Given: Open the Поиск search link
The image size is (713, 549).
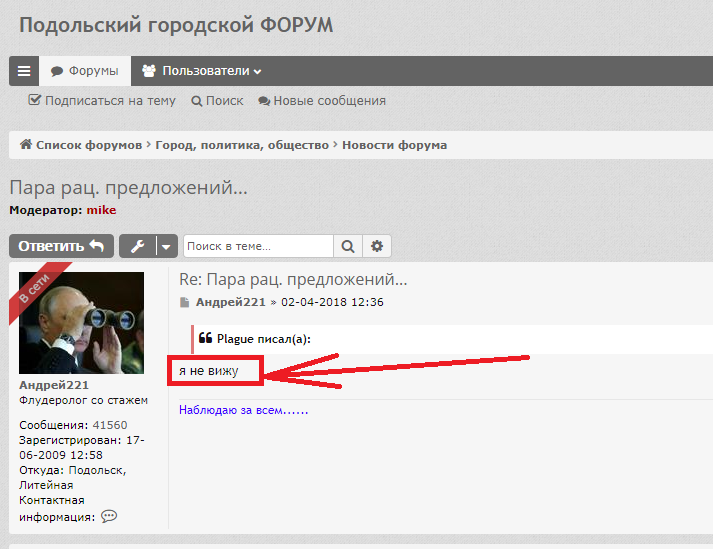Looking at the screenshot, I should 217,100.
